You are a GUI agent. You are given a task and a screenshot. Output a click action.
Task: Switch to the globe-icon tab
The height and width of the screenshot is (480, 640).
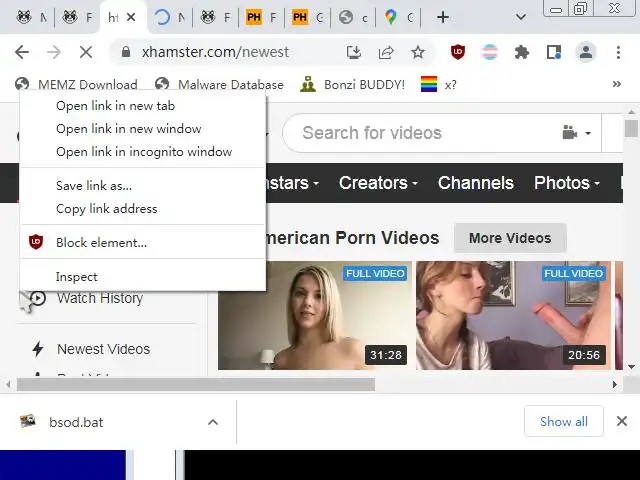[x=353, y=17]
